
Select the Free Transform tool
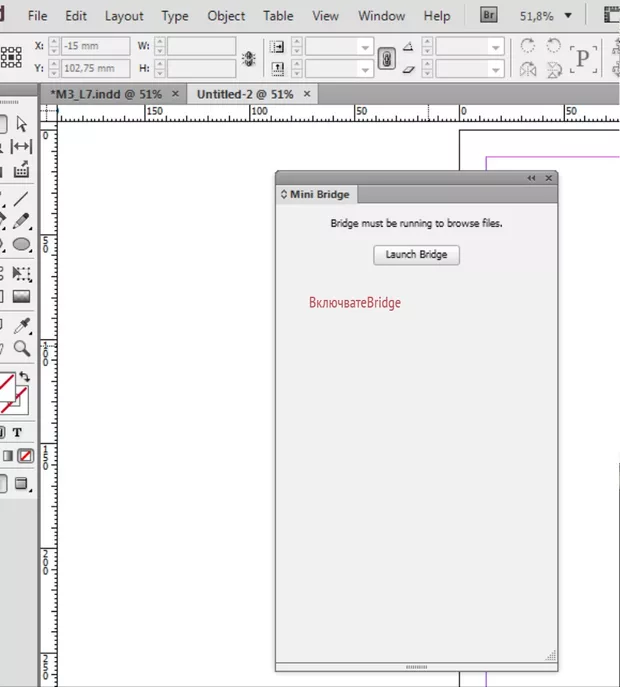tap(21, 273)
